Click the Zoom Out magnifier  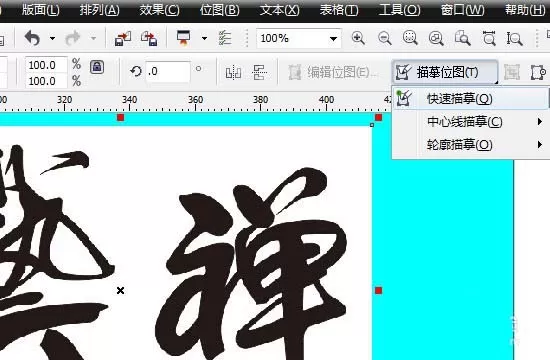point(384,38)
